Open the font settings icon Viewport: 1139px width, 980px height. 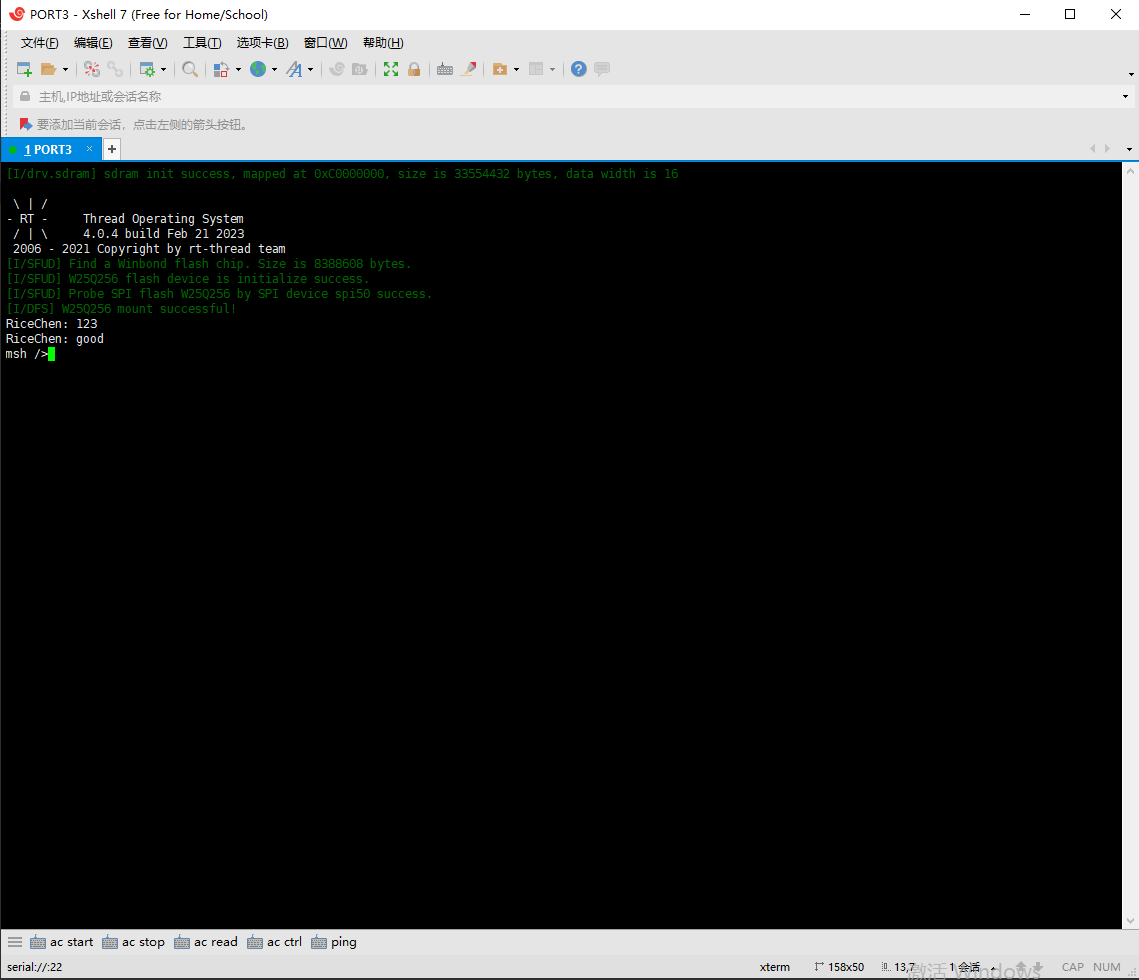coord(294,69)
